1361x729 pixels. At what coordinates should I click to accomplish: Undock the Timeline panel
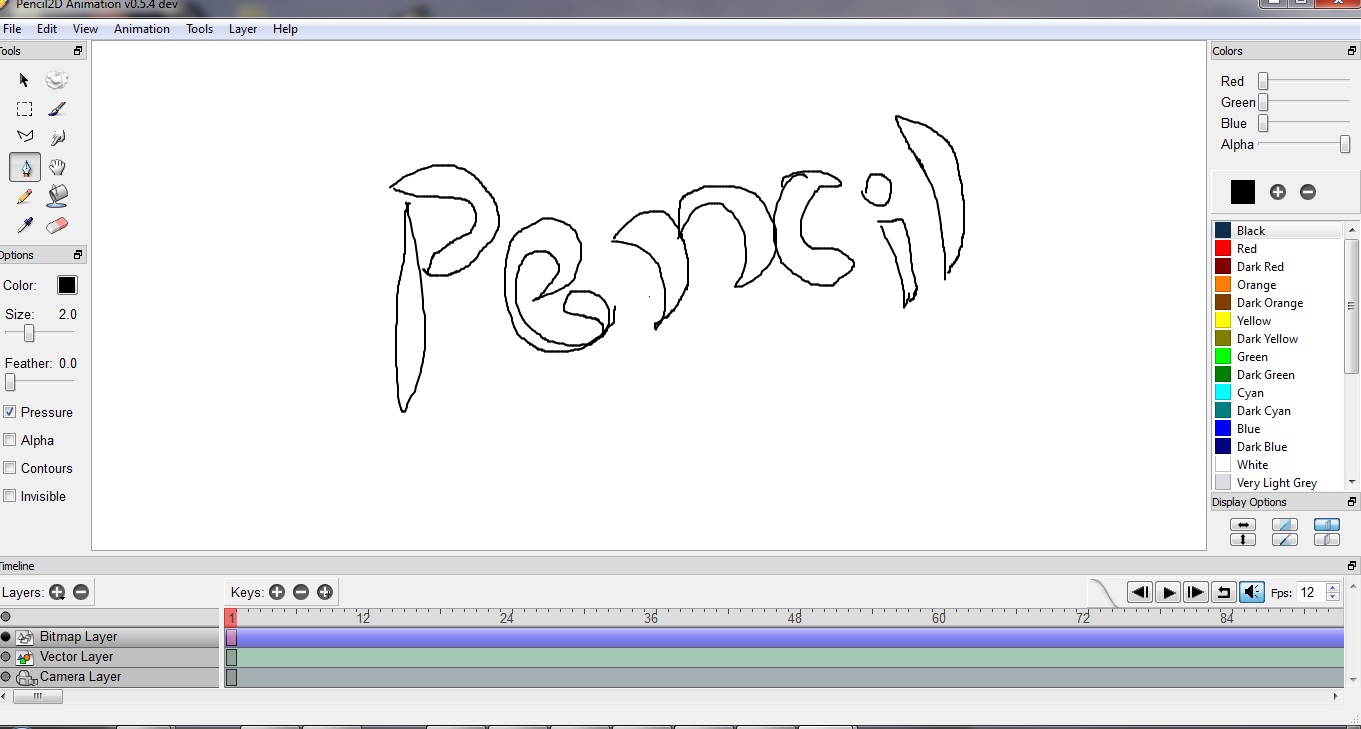pos(1352,566)
